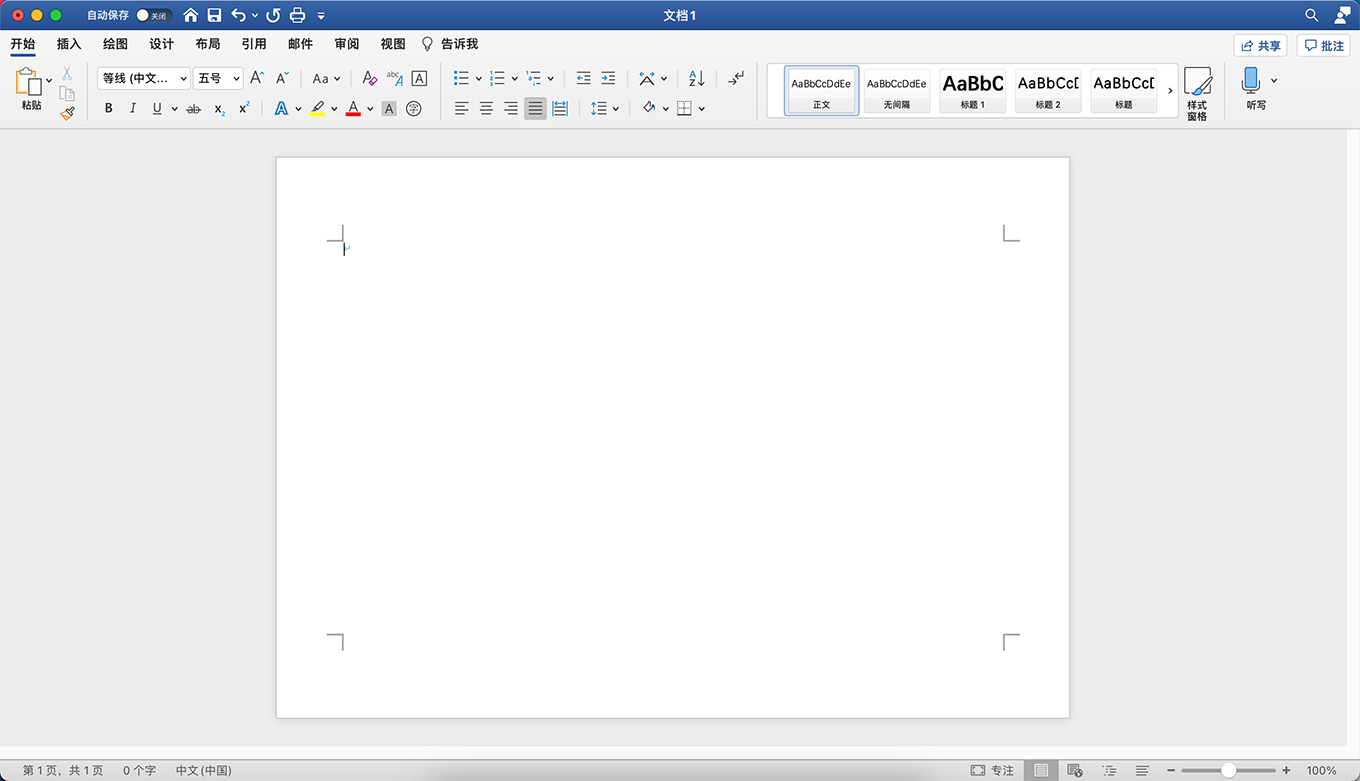
Task: Open the font size dropdown
Action: pyautogui.click(x=218, y=77)
